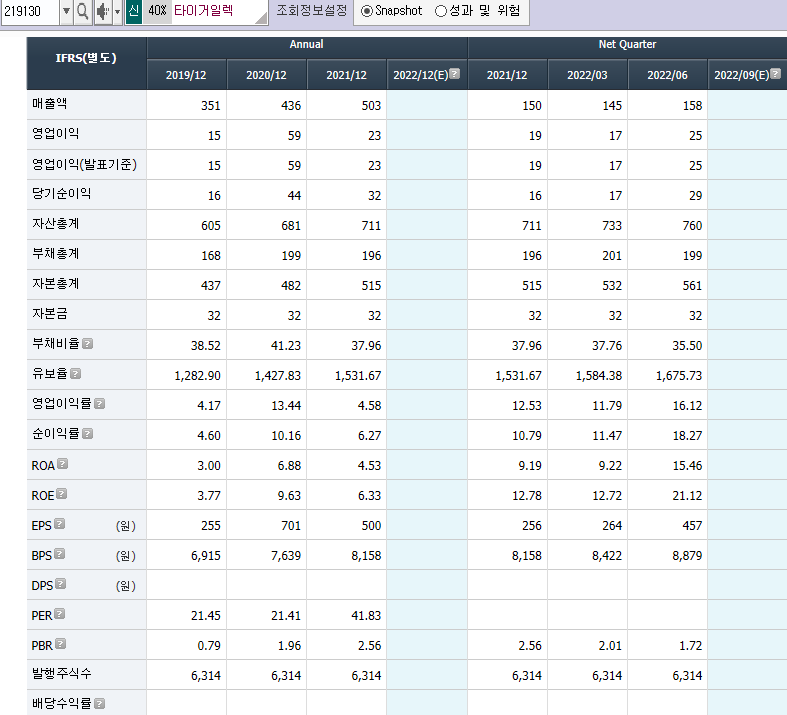Click the IFRS(별도) table header
787x715 pixels.
[86, 63]
